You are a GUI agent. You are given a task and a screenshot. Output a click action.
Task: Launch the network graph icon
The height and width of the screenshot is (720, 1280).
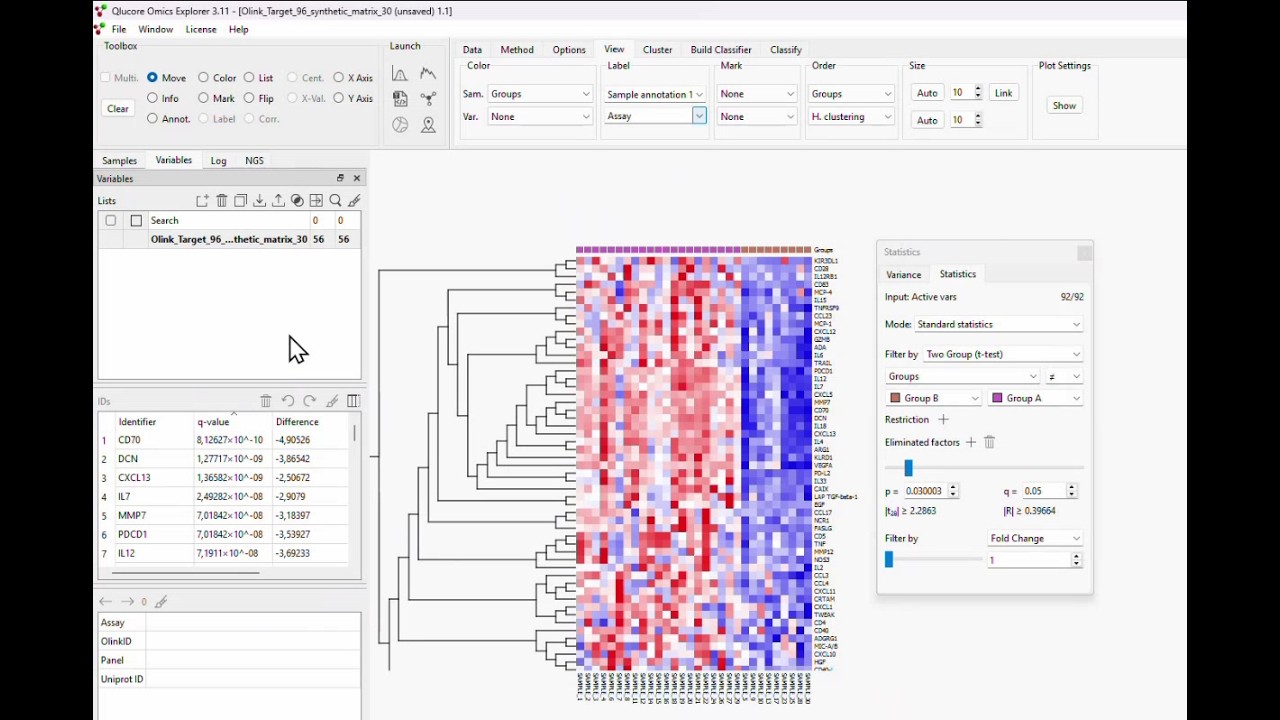[428, 99]
